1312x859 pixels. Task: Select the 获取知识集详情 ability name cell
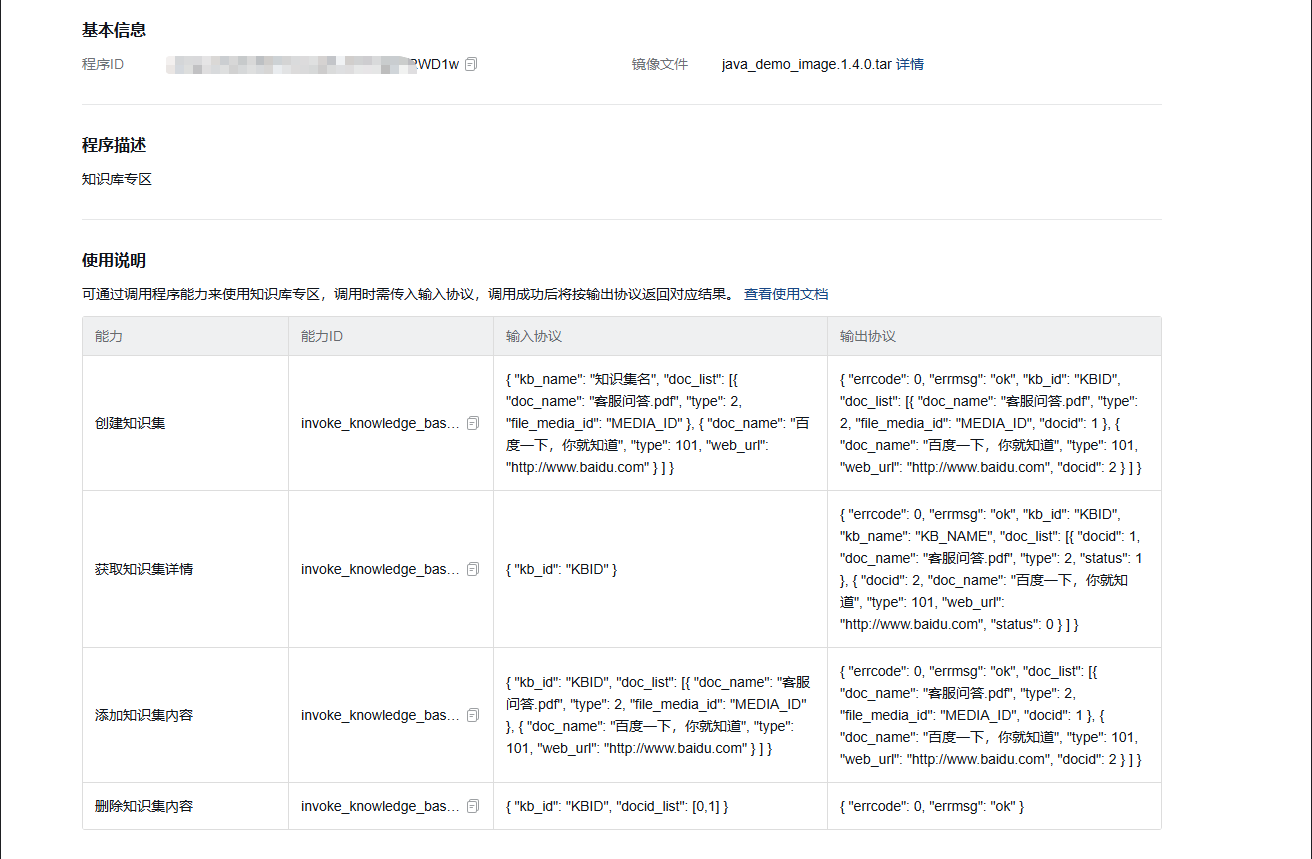pos(144,569)
